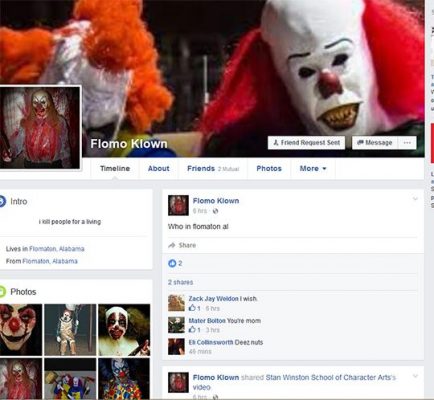Screen dimensions: 434x400
Task: Share the 'Who in flomaton al' post
Action: [182, 245]
